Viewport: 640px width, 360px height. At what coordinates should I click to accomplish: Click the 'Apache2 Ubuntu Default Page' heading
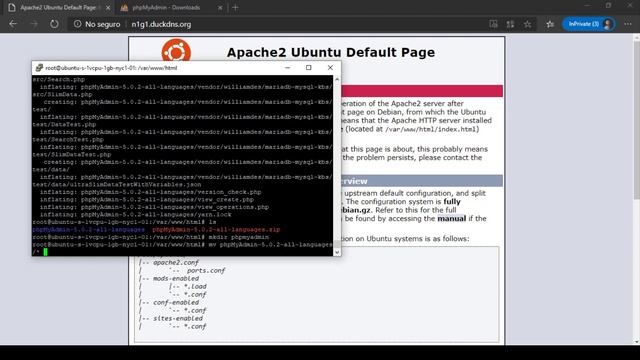point(331,52)
